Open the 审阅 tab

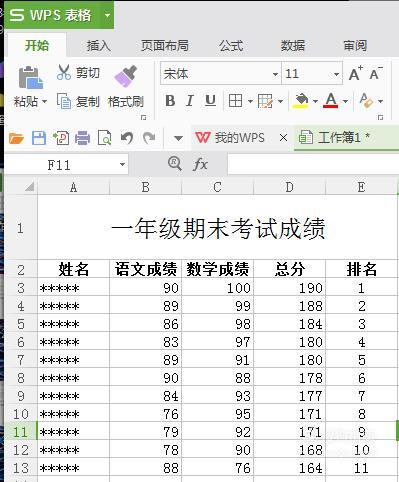[x=355, y=45]
